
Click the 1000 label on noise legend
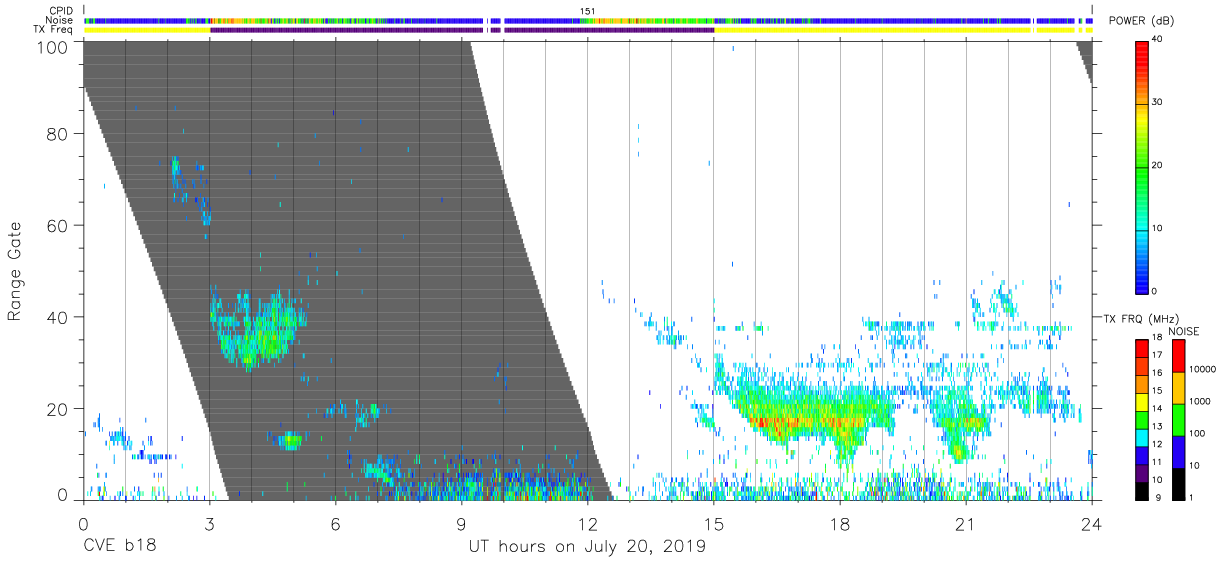[x=1198, y=401]
